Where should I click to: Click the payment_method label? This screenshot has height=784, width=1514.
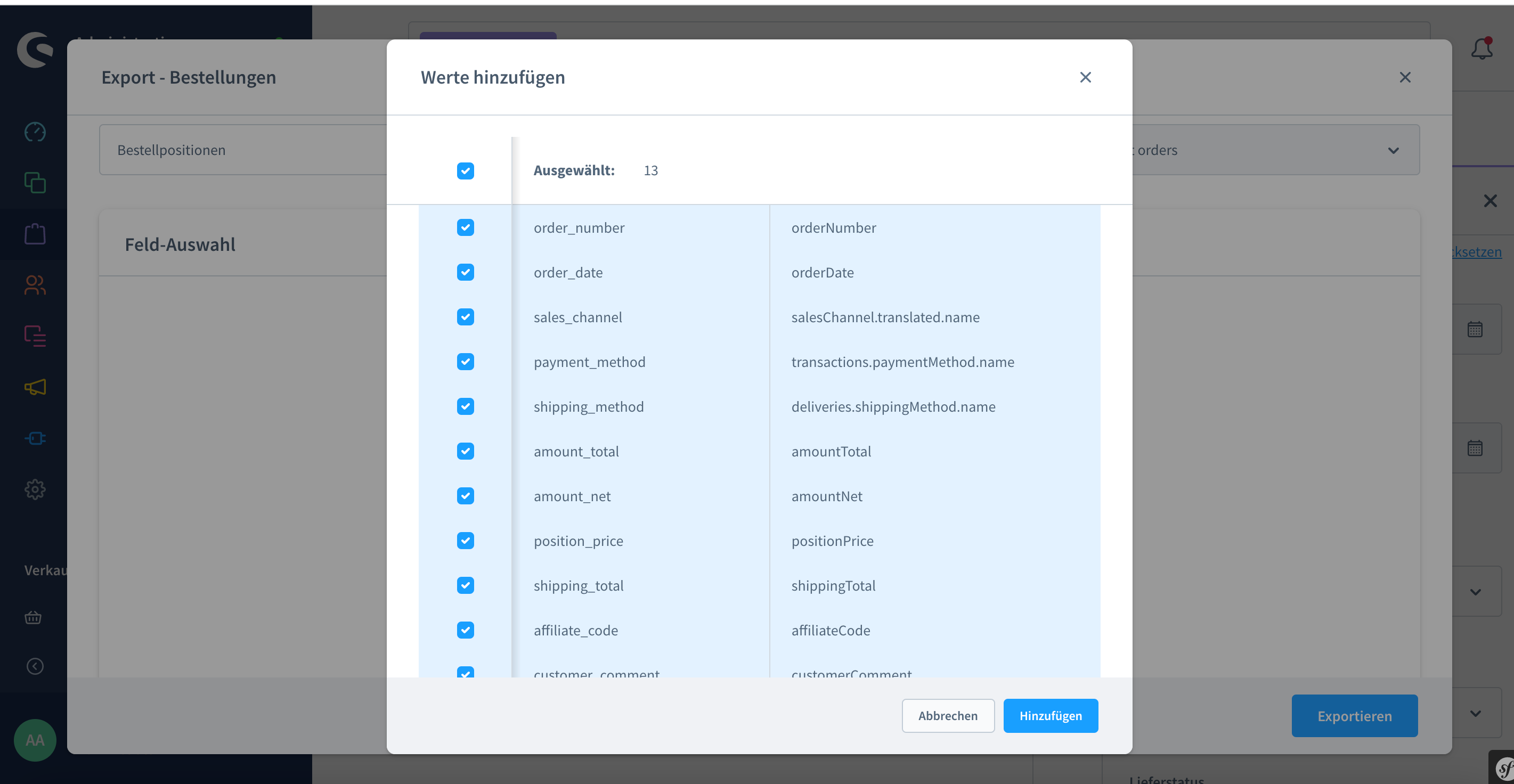pyautogui.click(x=590, y=362)
